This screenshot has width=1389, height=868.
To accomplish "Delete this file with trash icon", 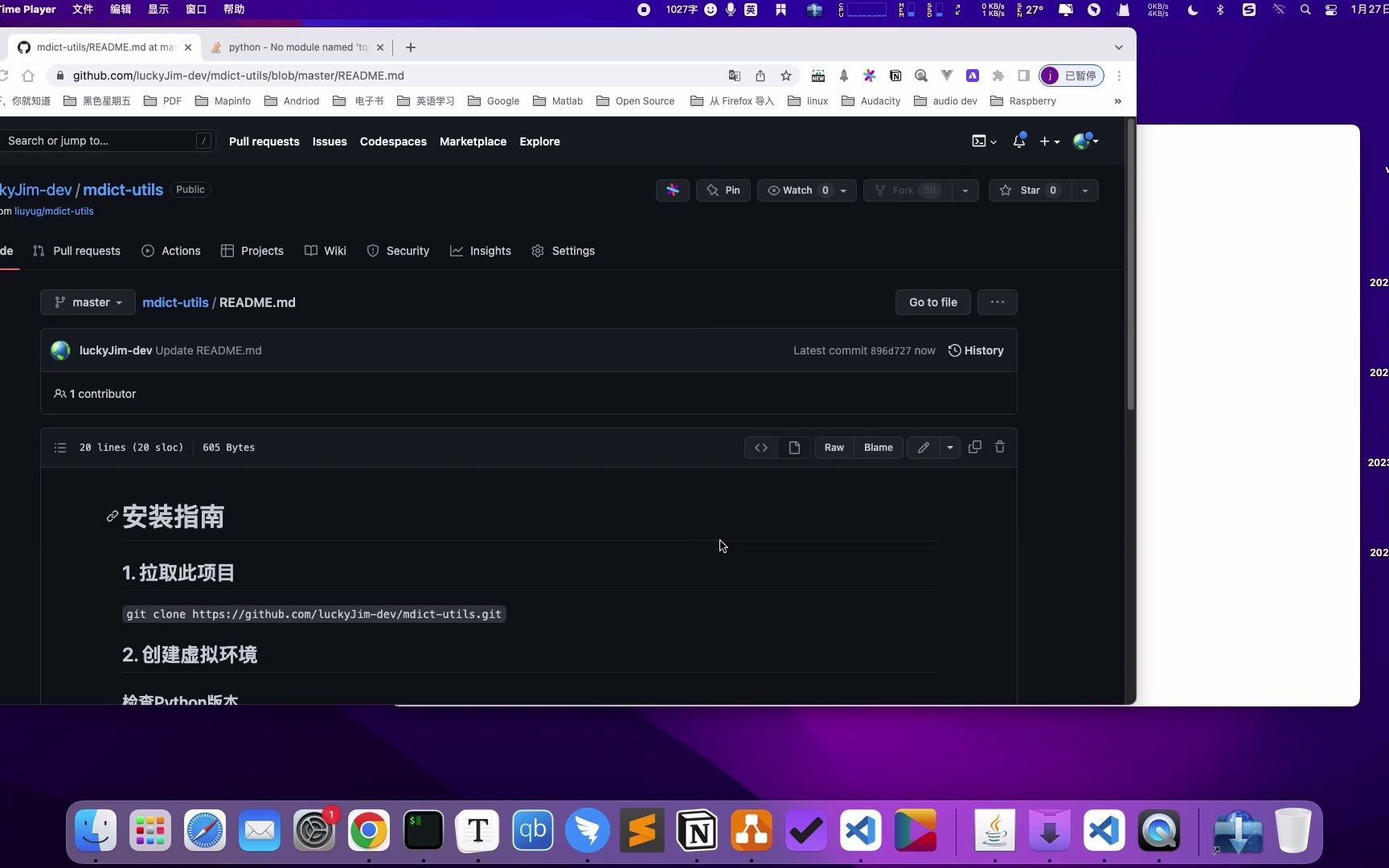I will (1000, 447).
